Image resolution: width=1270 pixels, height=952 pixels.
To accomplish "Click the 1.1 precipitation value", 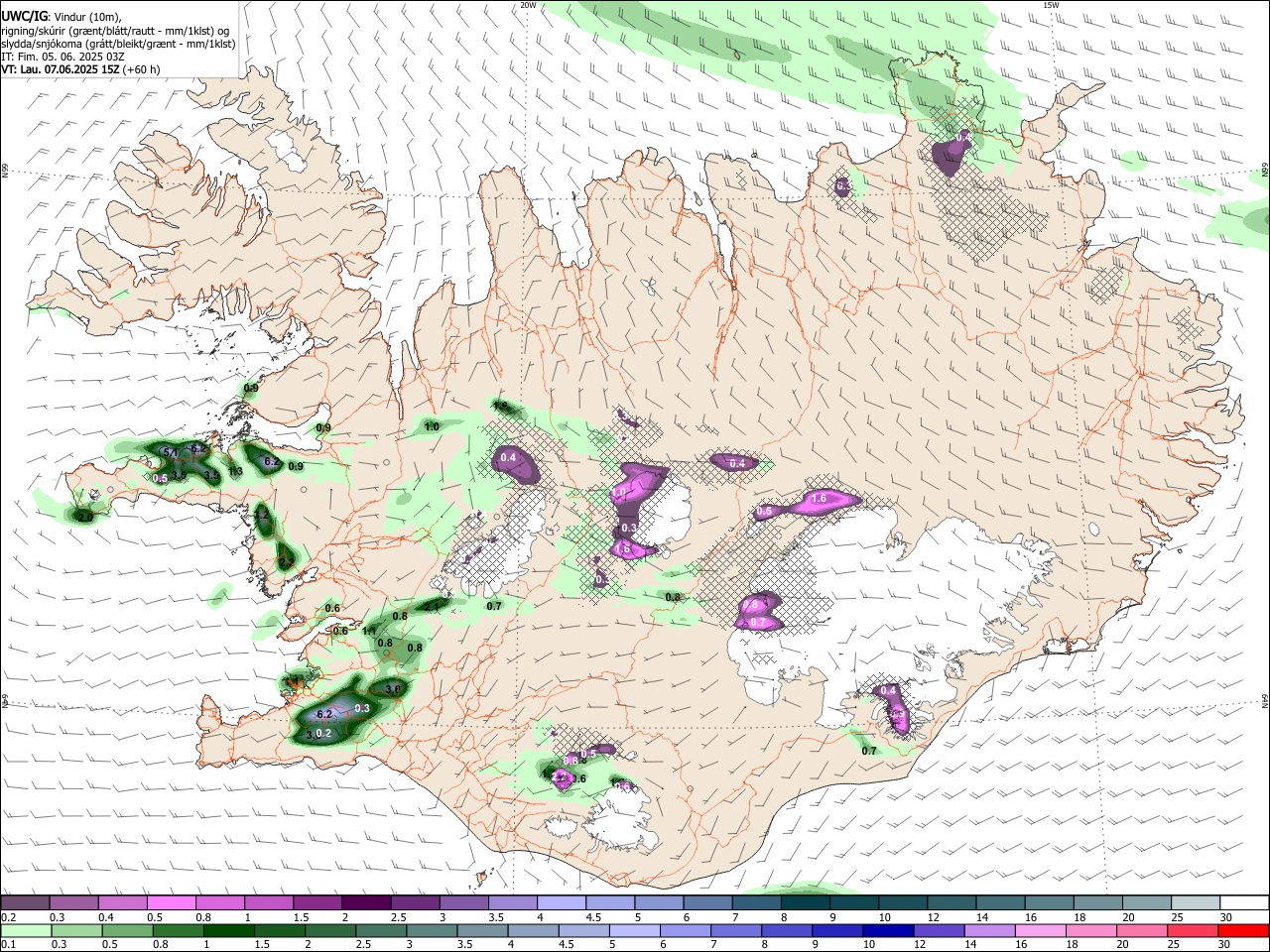I will coord(369,631).
